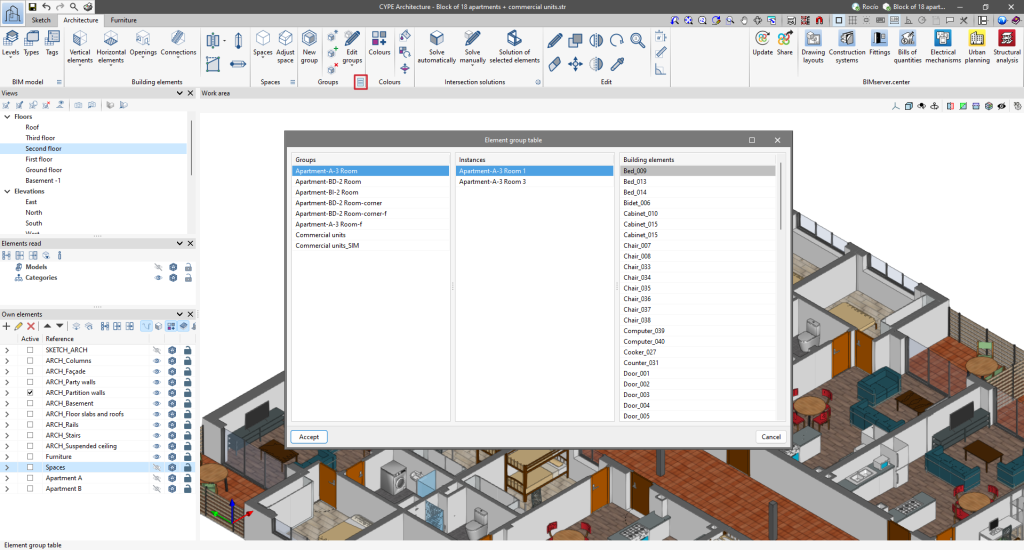
Task: Click Cancel in Element group table
Action: 770,436
